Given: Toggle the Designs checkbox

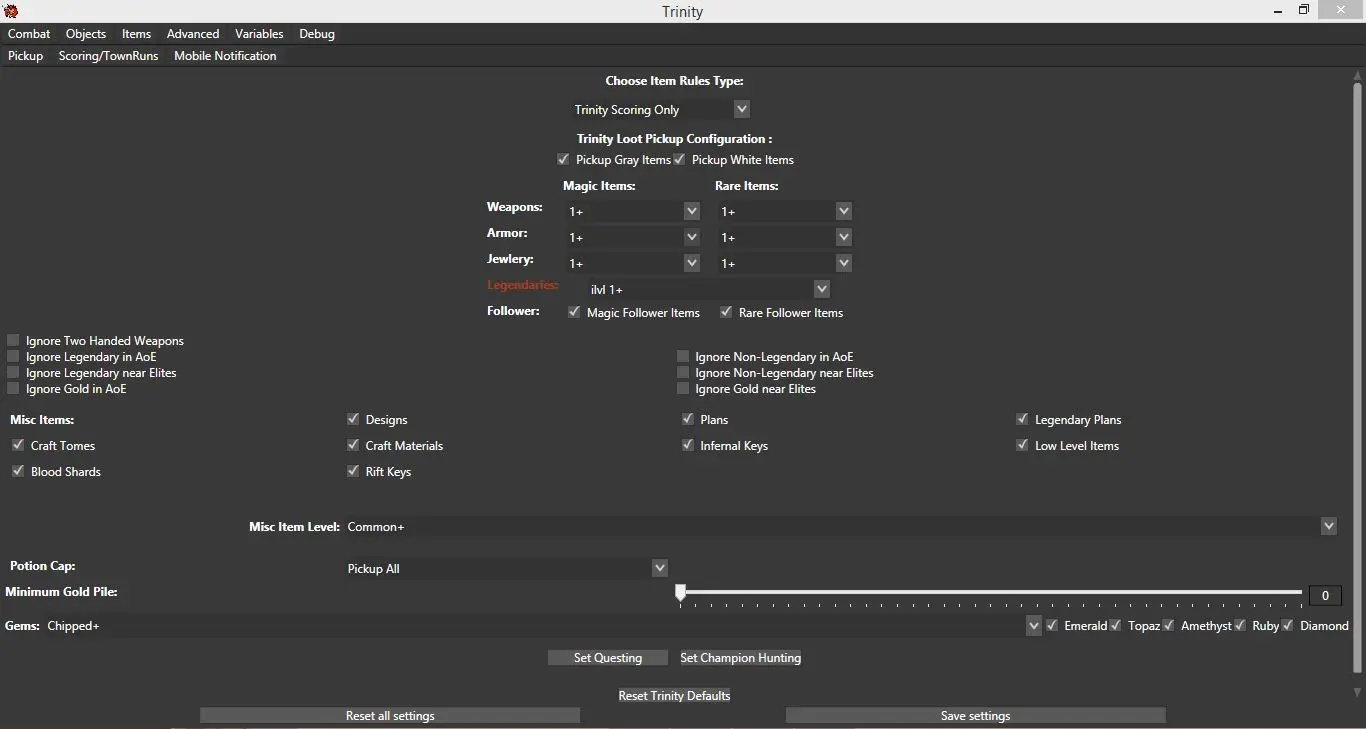Looking at the screenshot, I should click(x=353, y=419).
